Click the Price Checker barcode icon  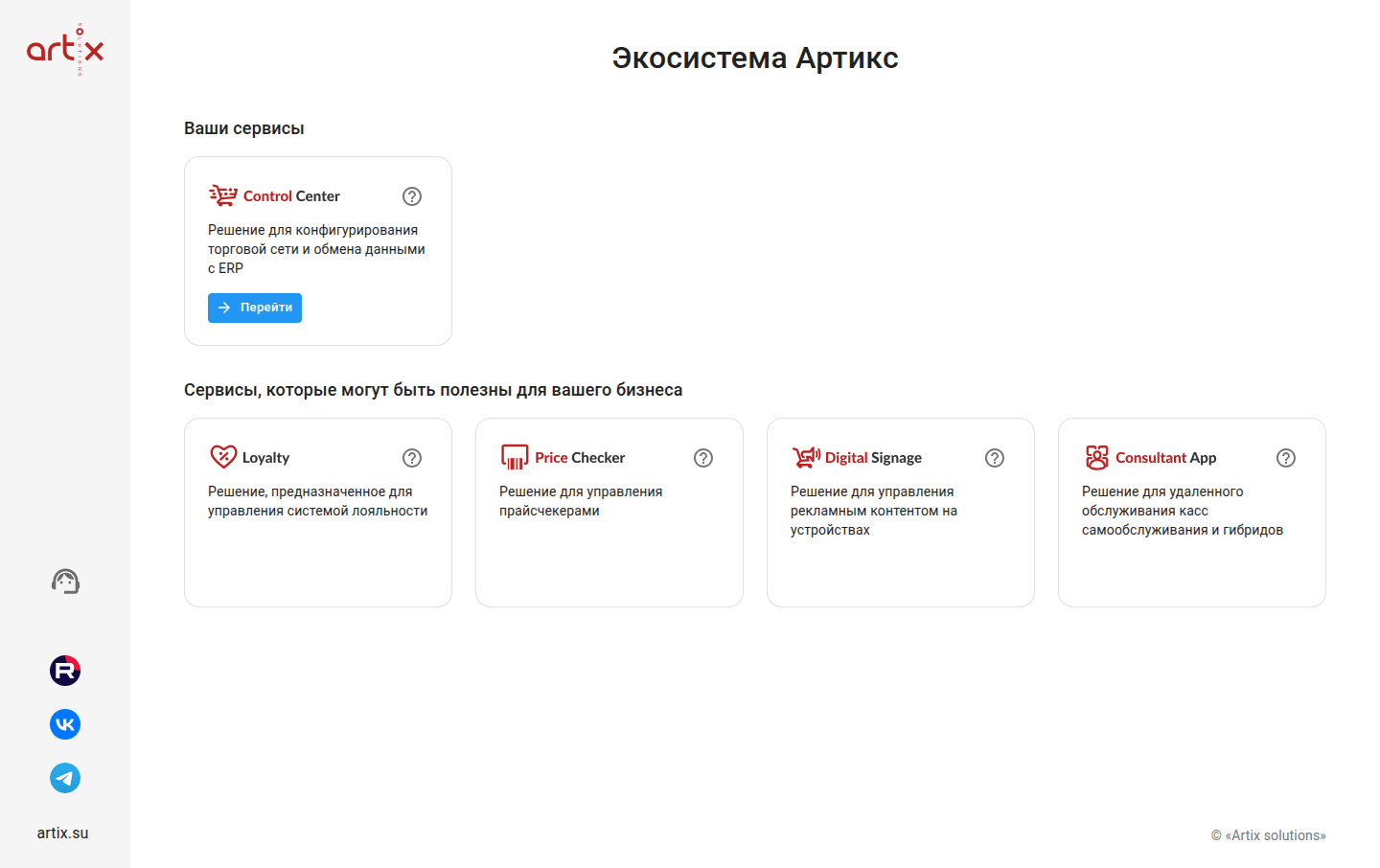(515, 457)
